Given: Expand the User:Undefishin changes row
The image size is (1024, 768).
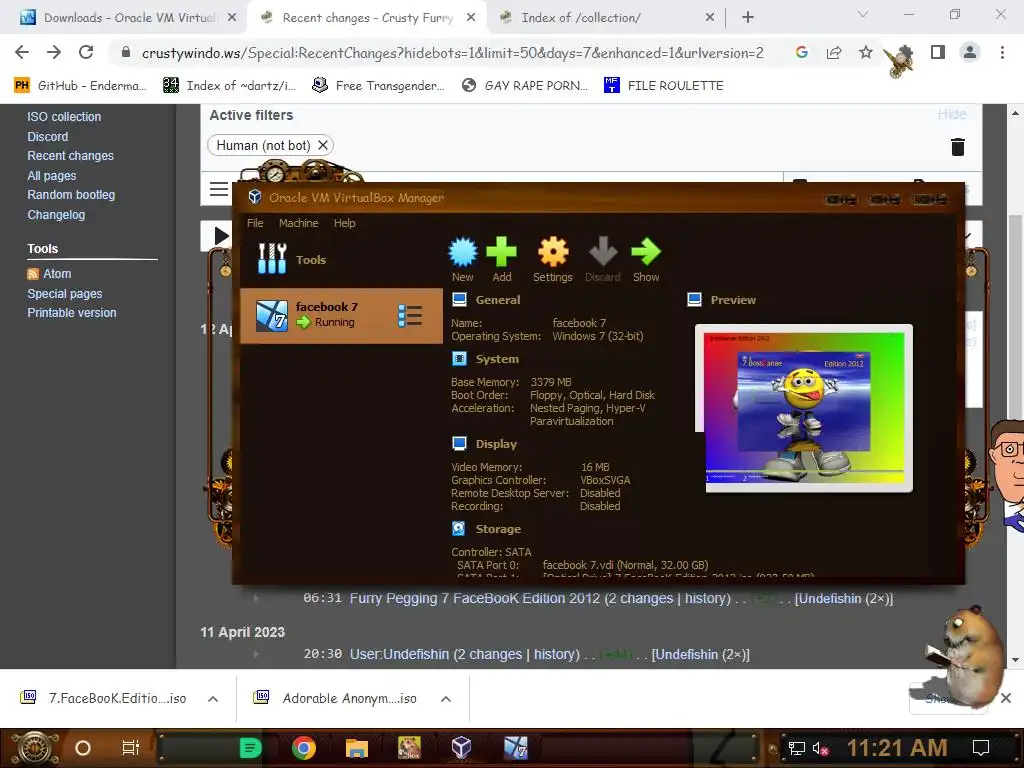Looking at the screenshot, I should [x=256, y=654].
